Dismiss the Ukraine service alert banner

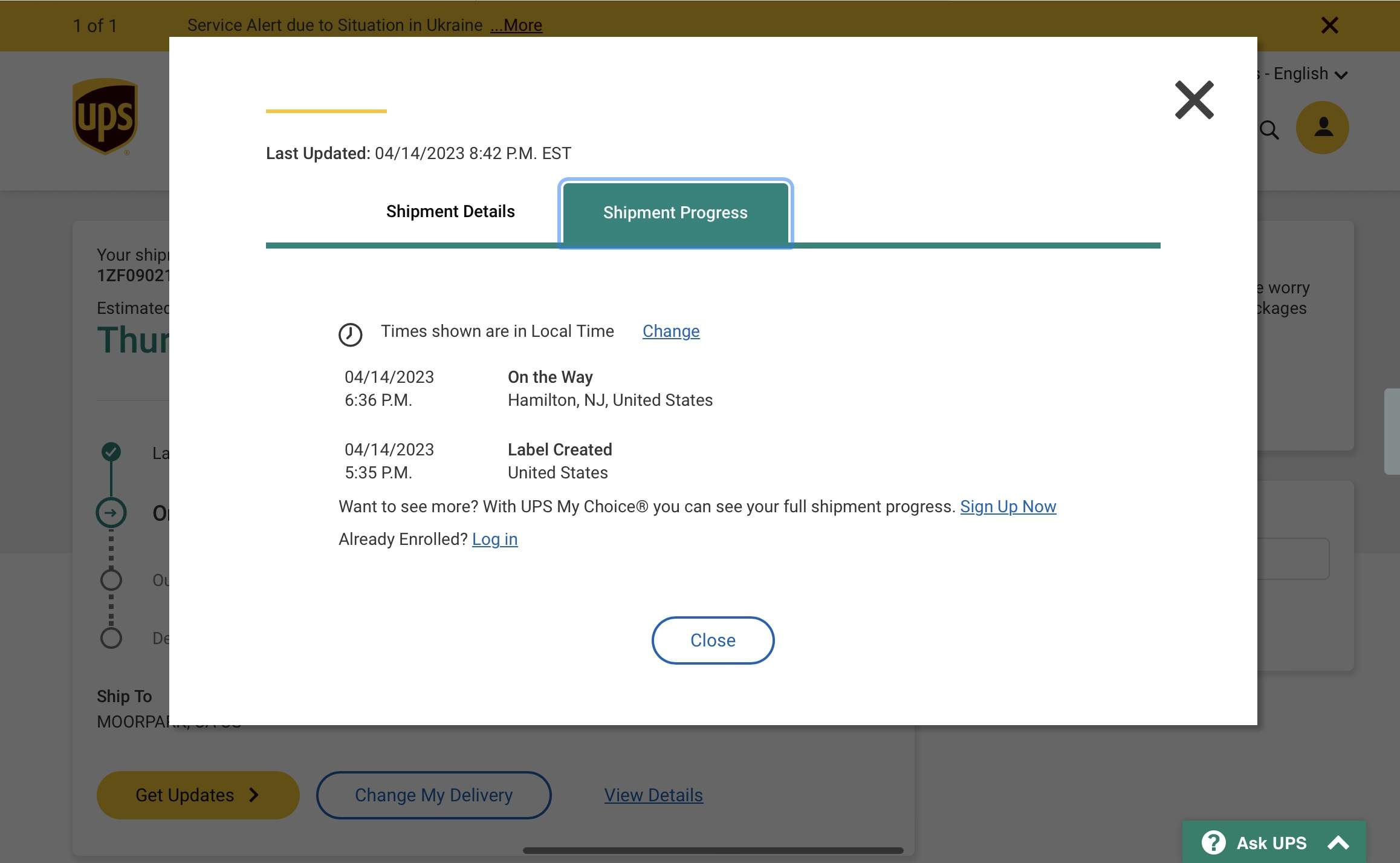[x=1329, y=25]
